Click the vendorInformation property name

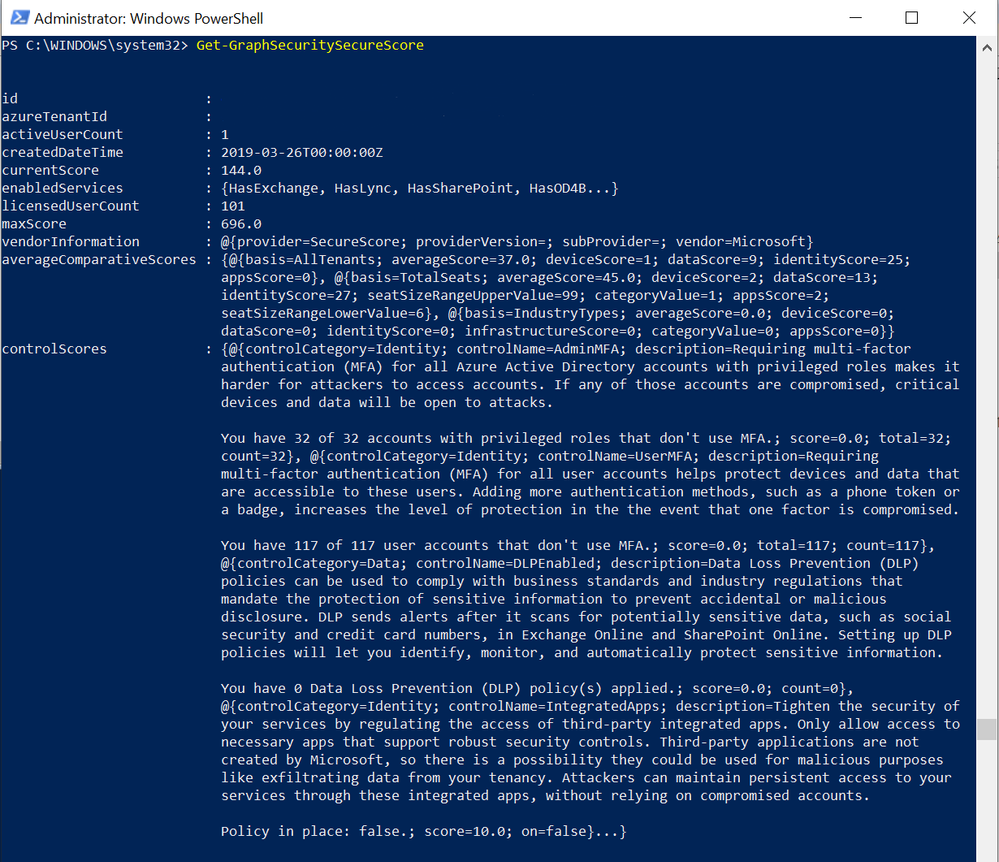(x=71, y=241)
